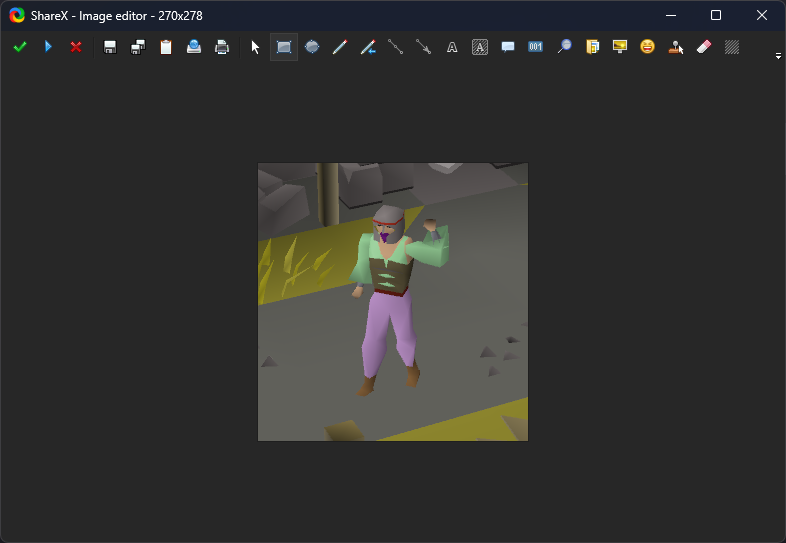Click the green checkmark to run after-capture tasks

click(x=20, y=47)
